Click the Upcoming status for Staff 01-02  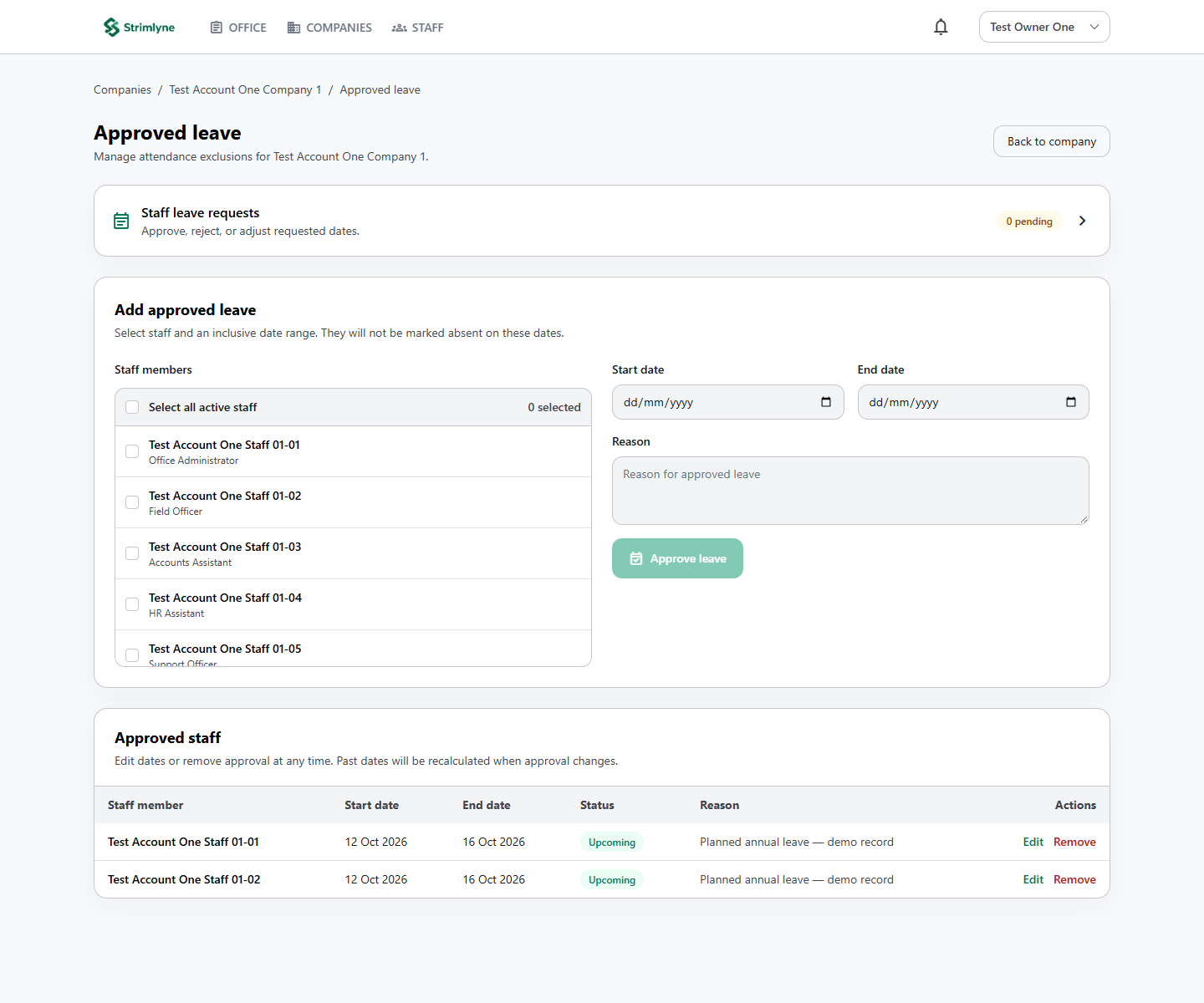(612, 880)
